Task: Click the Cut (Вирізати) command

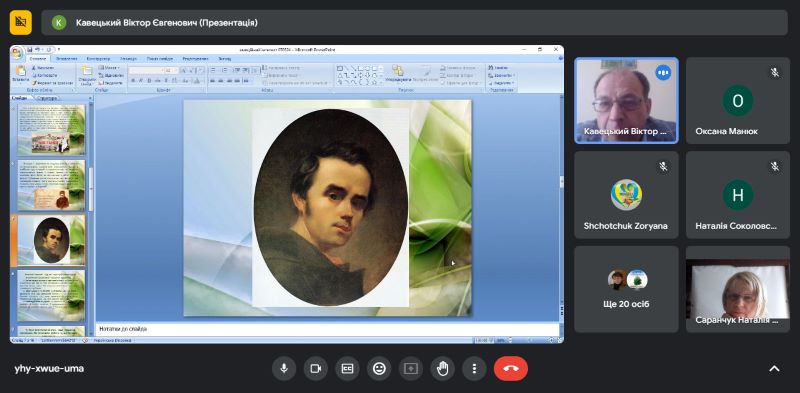Action: [43, 68]
